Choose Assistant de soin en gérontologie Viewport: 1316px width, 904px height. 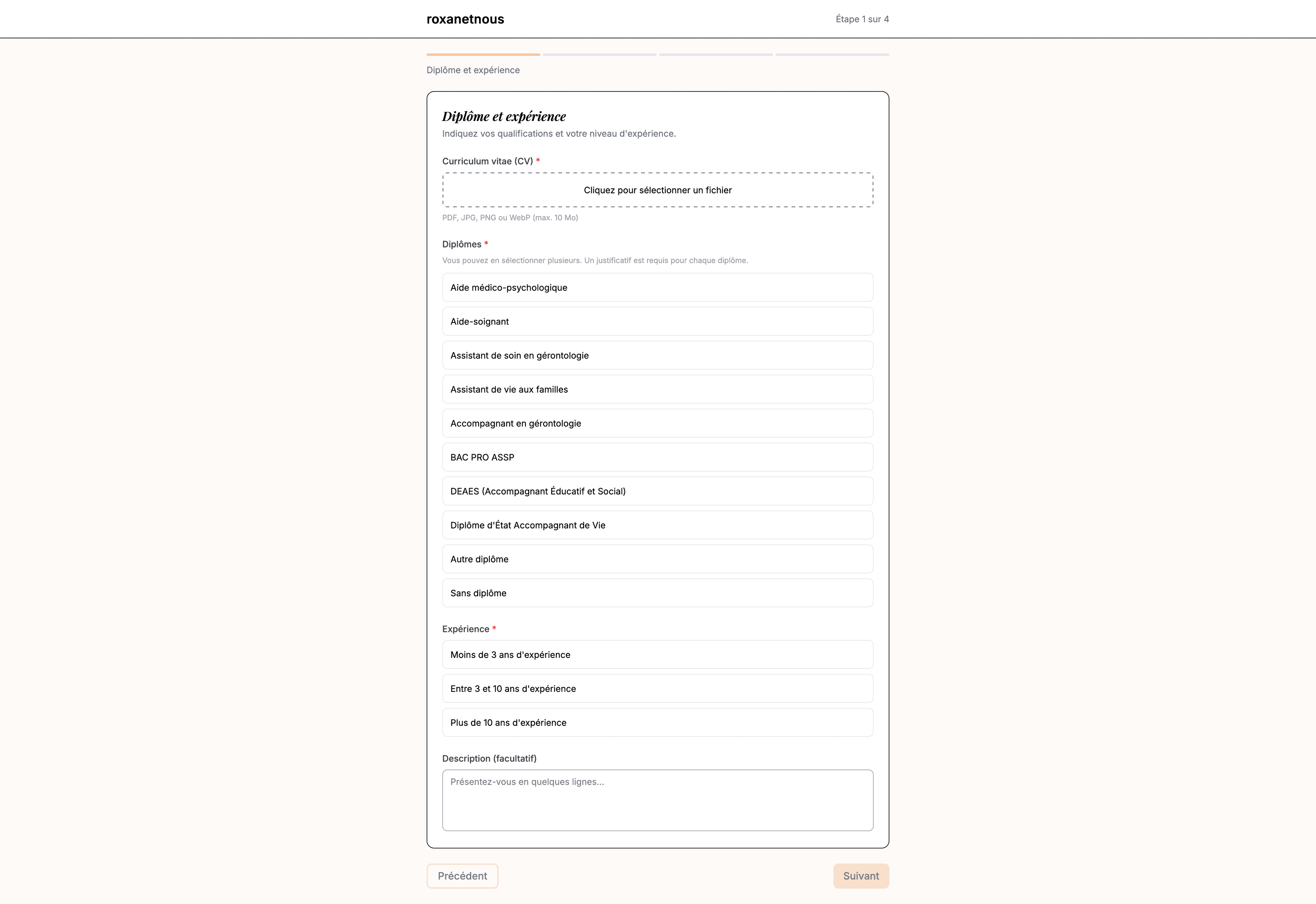(x=658, y=355)
